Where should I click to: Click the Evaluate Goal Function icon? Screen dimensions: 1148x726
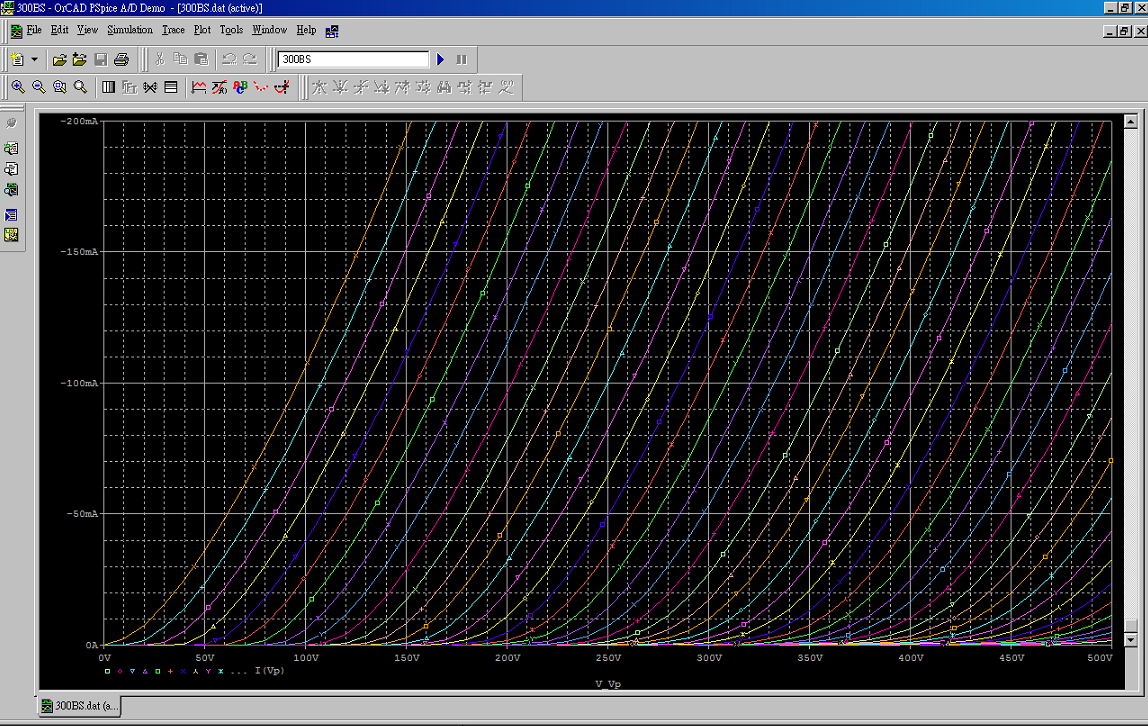click(x=219, y=87)
